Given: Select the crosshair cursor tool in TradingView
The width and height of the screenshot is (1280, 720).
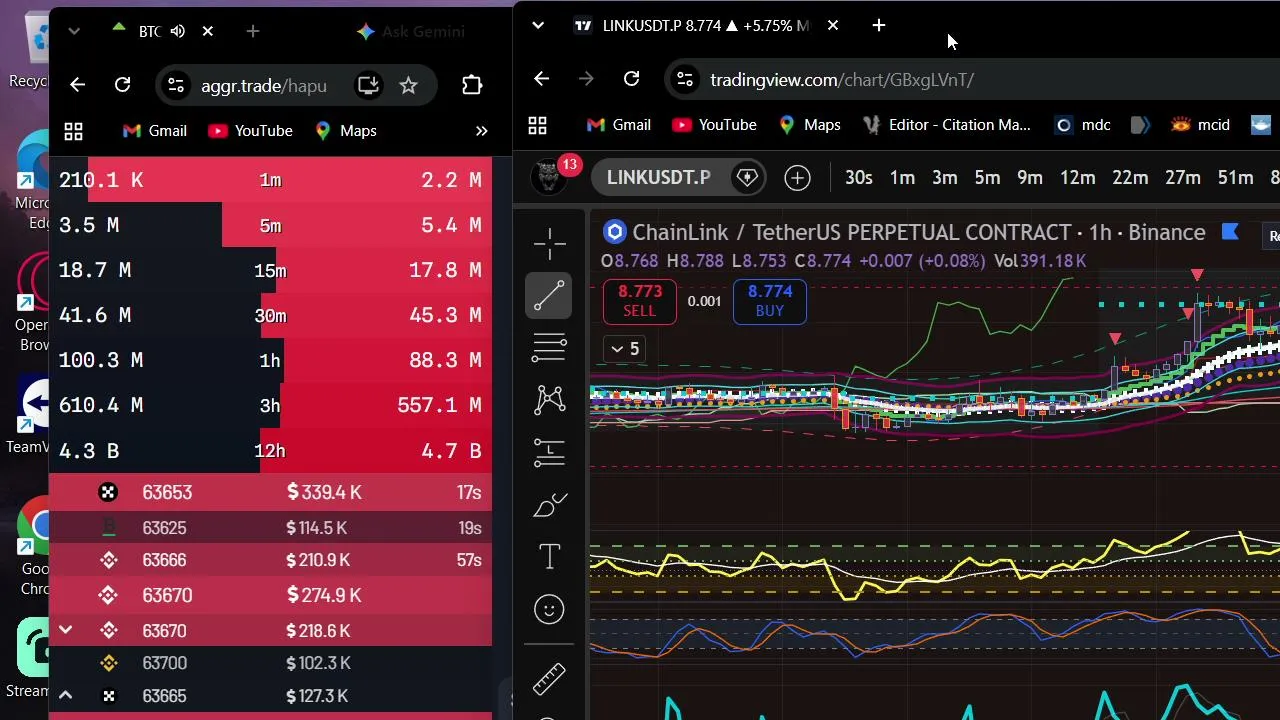Looking at the screenshot, I should [549, 243].
